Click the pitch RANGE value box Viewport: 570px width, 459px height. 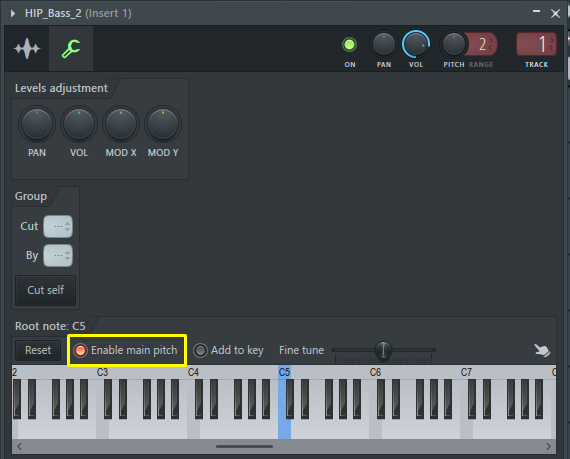pos(482,44)
